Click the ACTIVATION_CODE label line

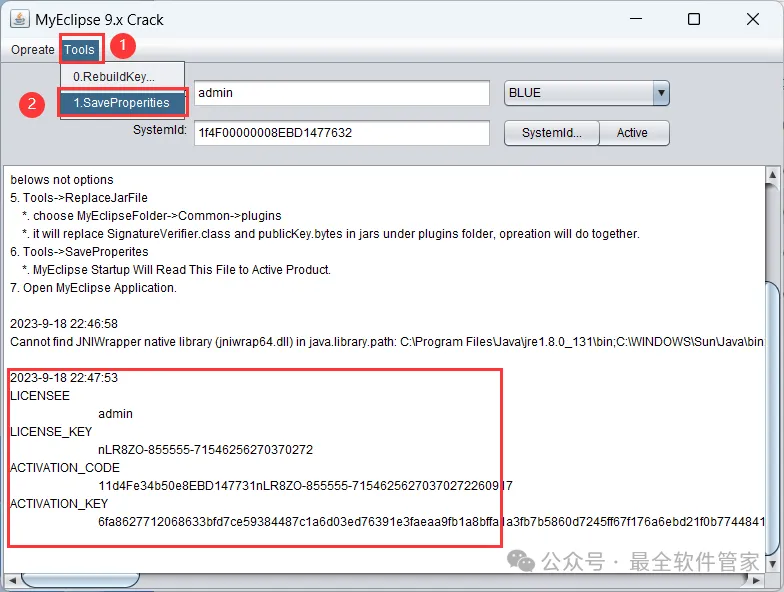tap(65, 468)
